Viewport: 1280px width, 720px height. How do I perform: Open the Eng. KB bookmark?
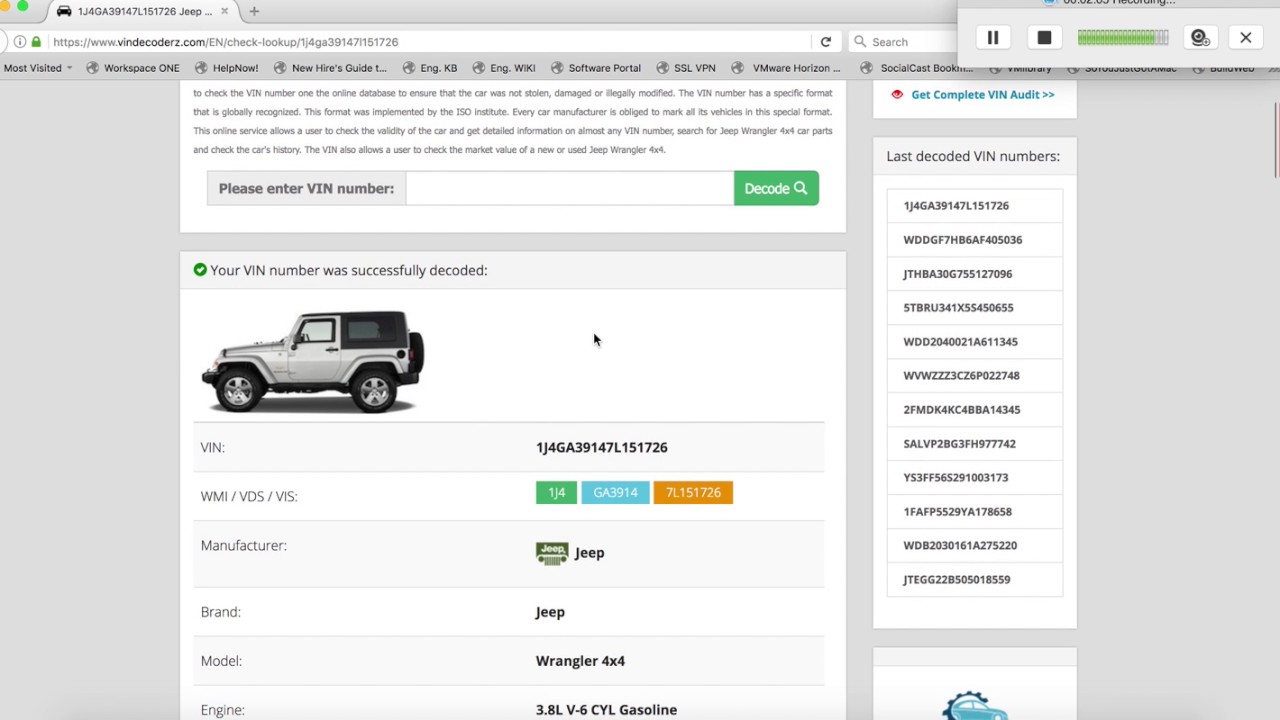coord(430,68)
